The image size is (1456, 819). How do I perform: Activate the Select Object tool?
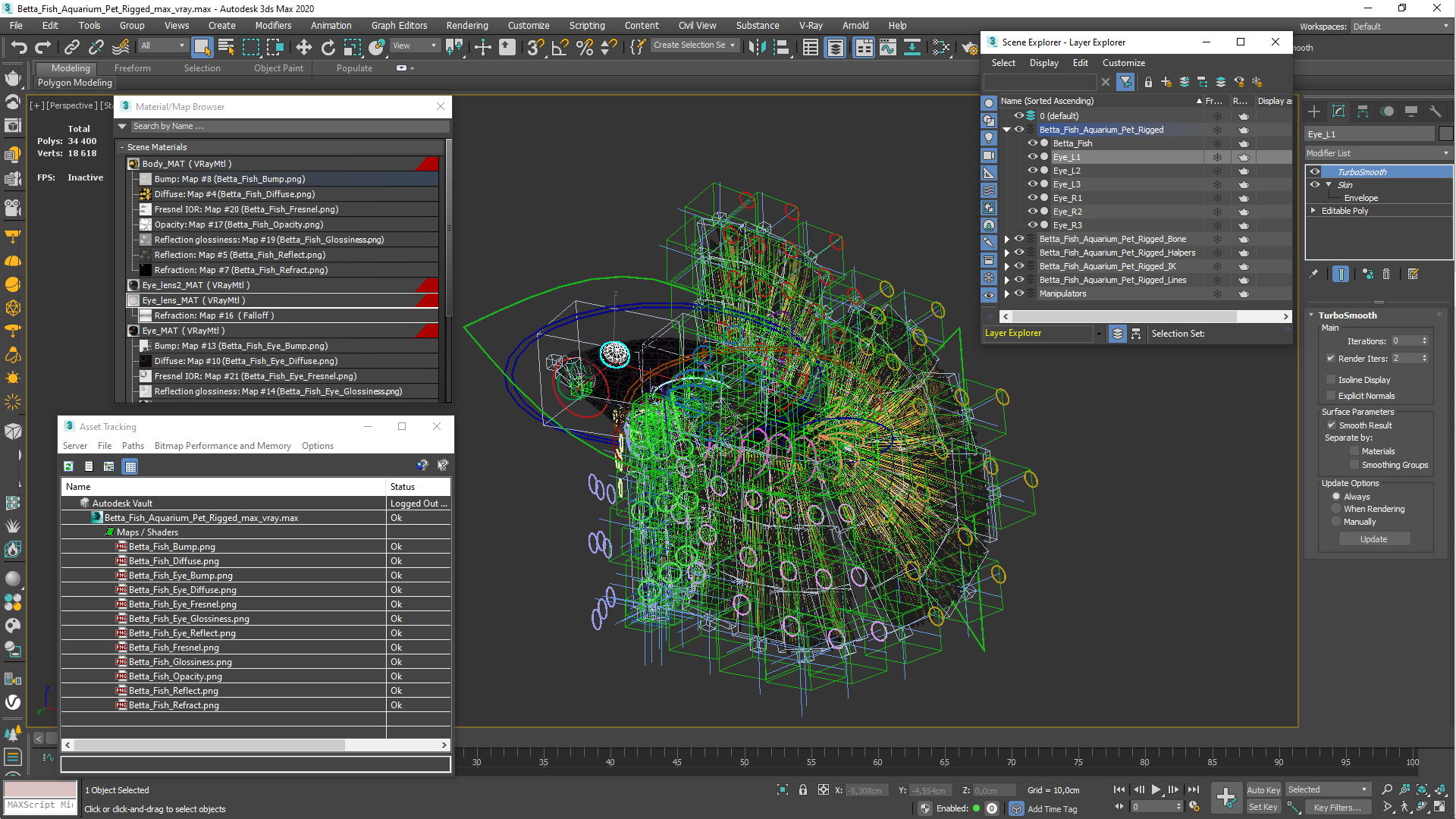pos(202,47)
